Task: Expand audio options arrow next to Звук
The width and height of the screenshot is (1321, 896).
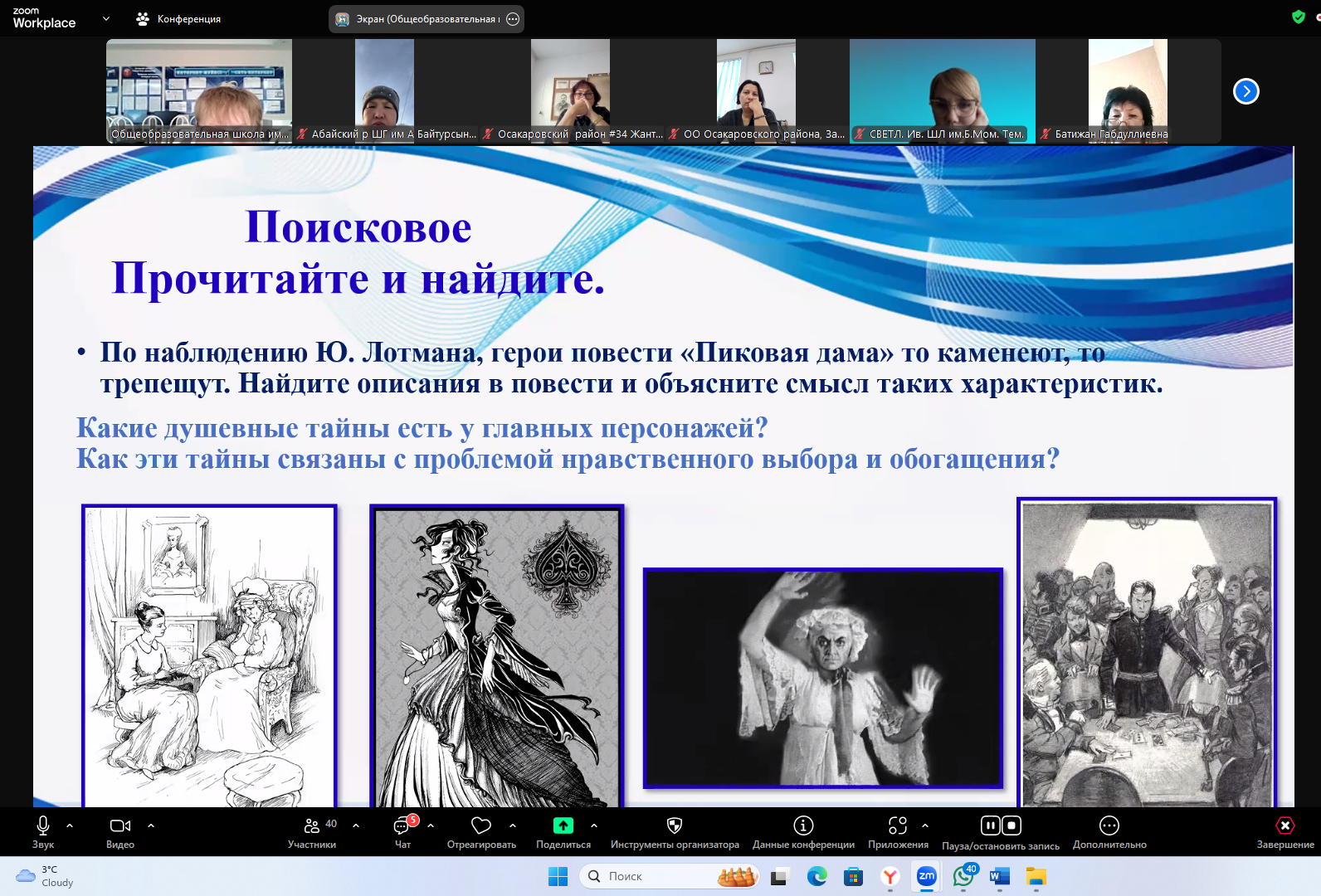Action: tap(70, 825)
